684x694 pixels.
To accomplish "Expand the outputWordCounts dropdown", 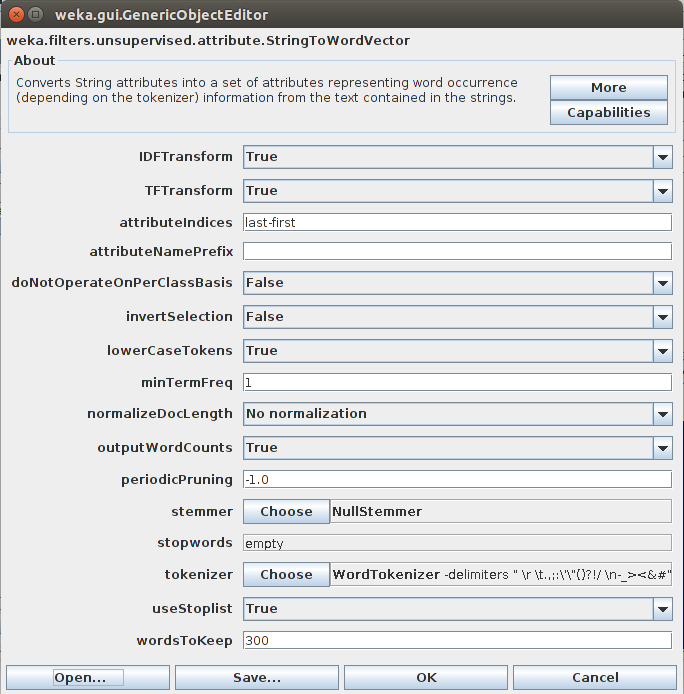I will pos(458,448).
